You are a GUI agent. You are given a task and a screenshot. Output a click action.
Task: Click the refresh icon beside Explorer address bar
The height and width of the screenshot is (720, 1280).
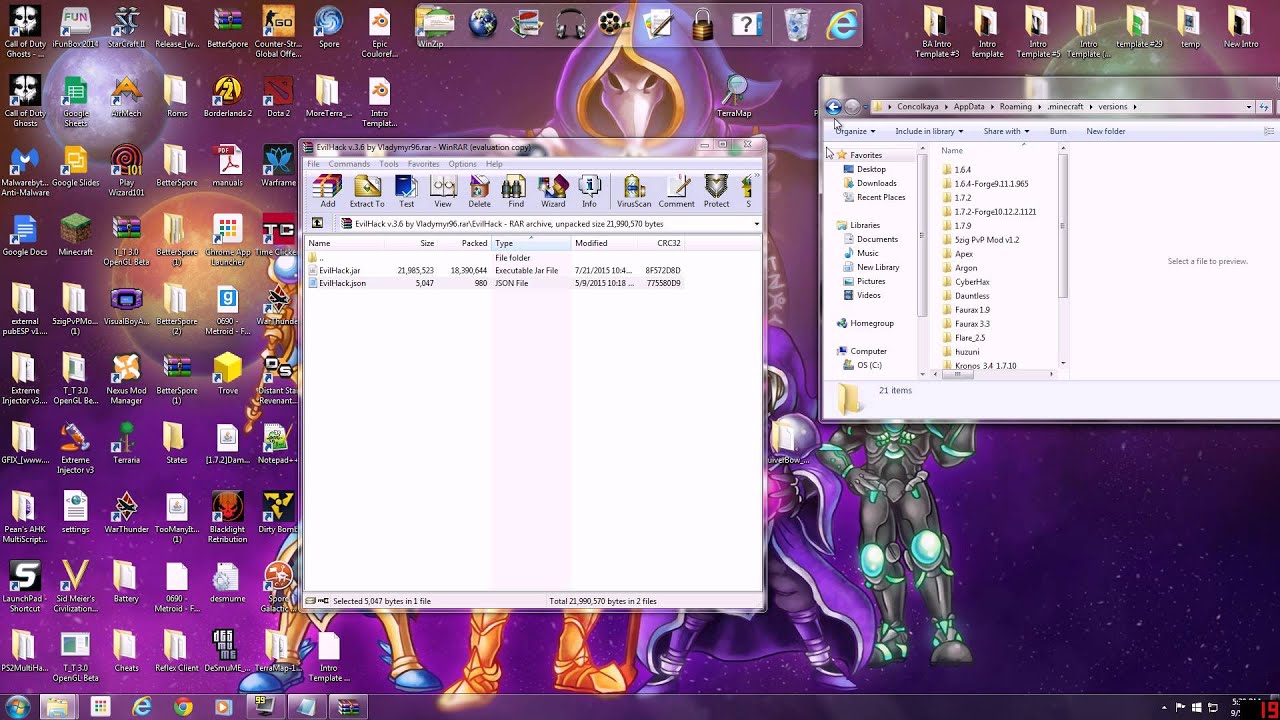(1264, 107)
